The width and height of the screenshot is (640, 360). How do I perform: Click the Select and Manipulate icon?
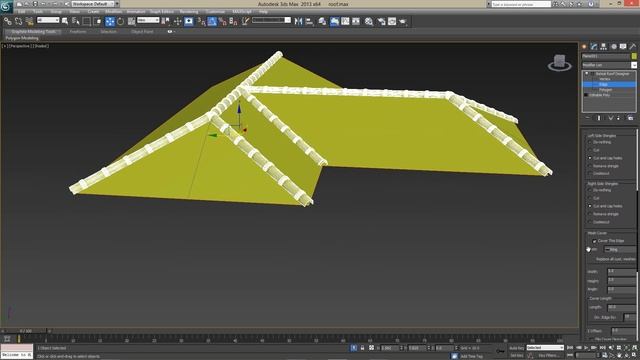pyautogui.click(x=178, y=21)
